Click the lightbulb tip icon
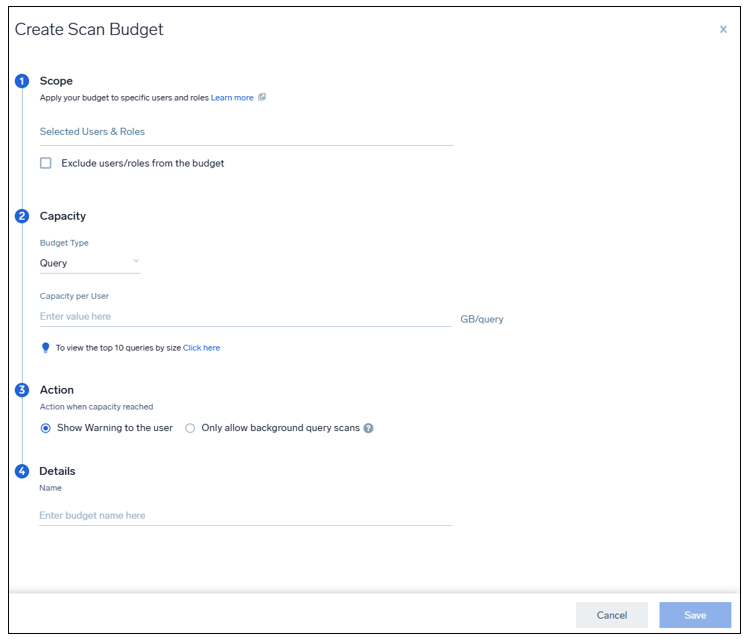The height and width of the screenshot is (639, 747). (45, 348)
